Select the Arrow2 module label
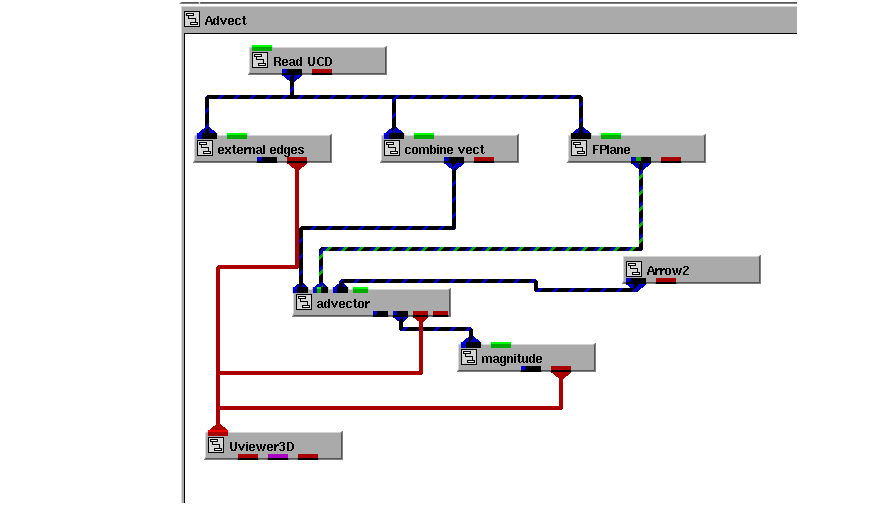This screenshot has height=509, width=893. point(667,270)
